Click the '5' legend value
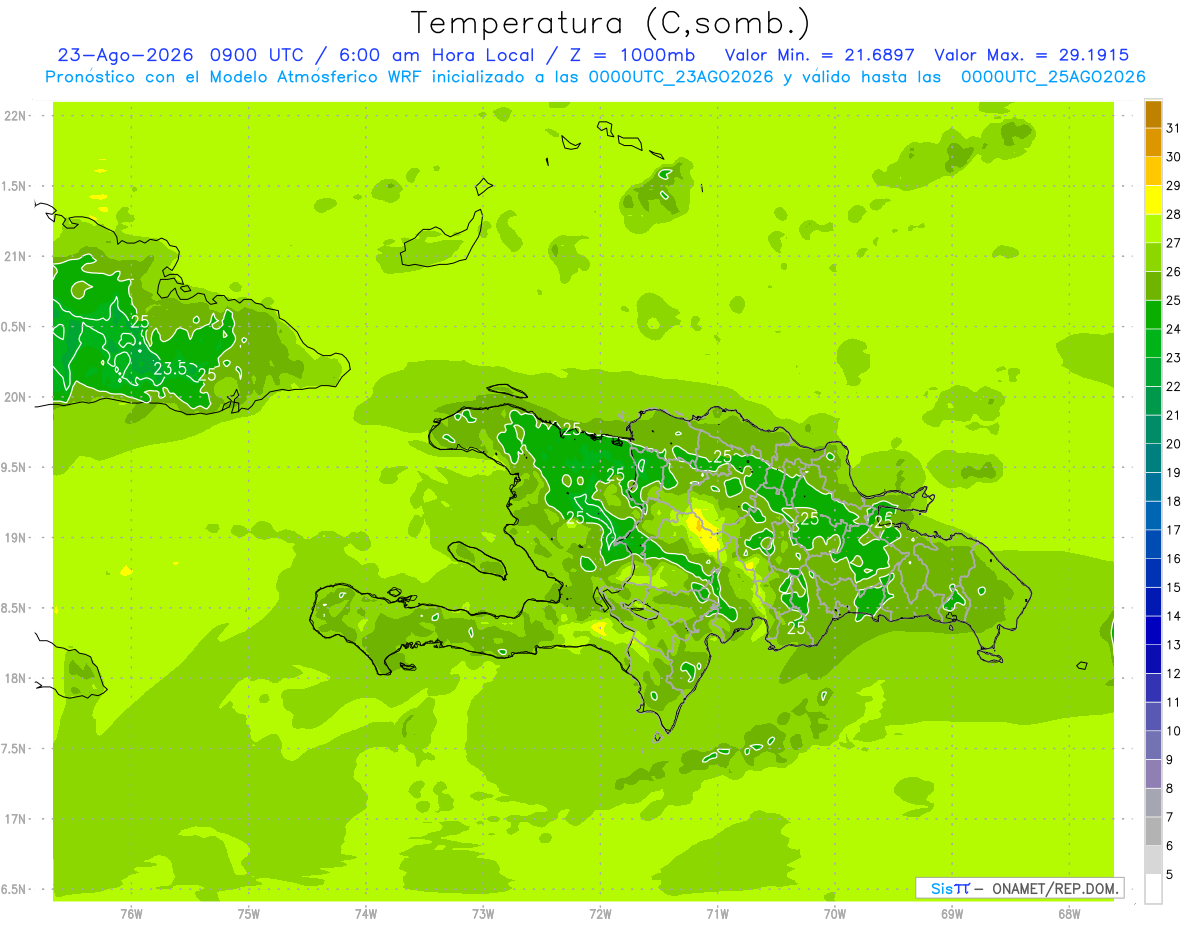 1170,874
